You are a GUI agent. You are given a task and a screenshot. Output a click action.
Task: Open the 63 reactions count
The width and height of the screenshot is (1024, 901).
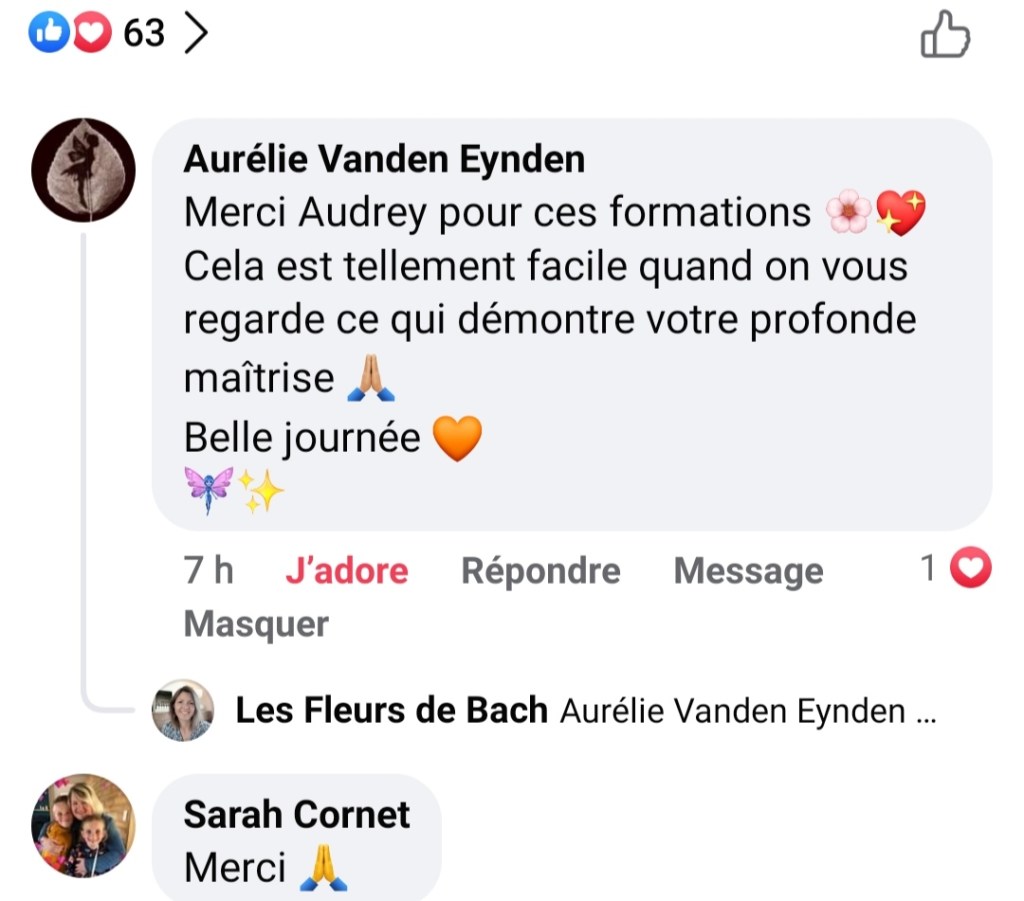[x=143, y=33]
